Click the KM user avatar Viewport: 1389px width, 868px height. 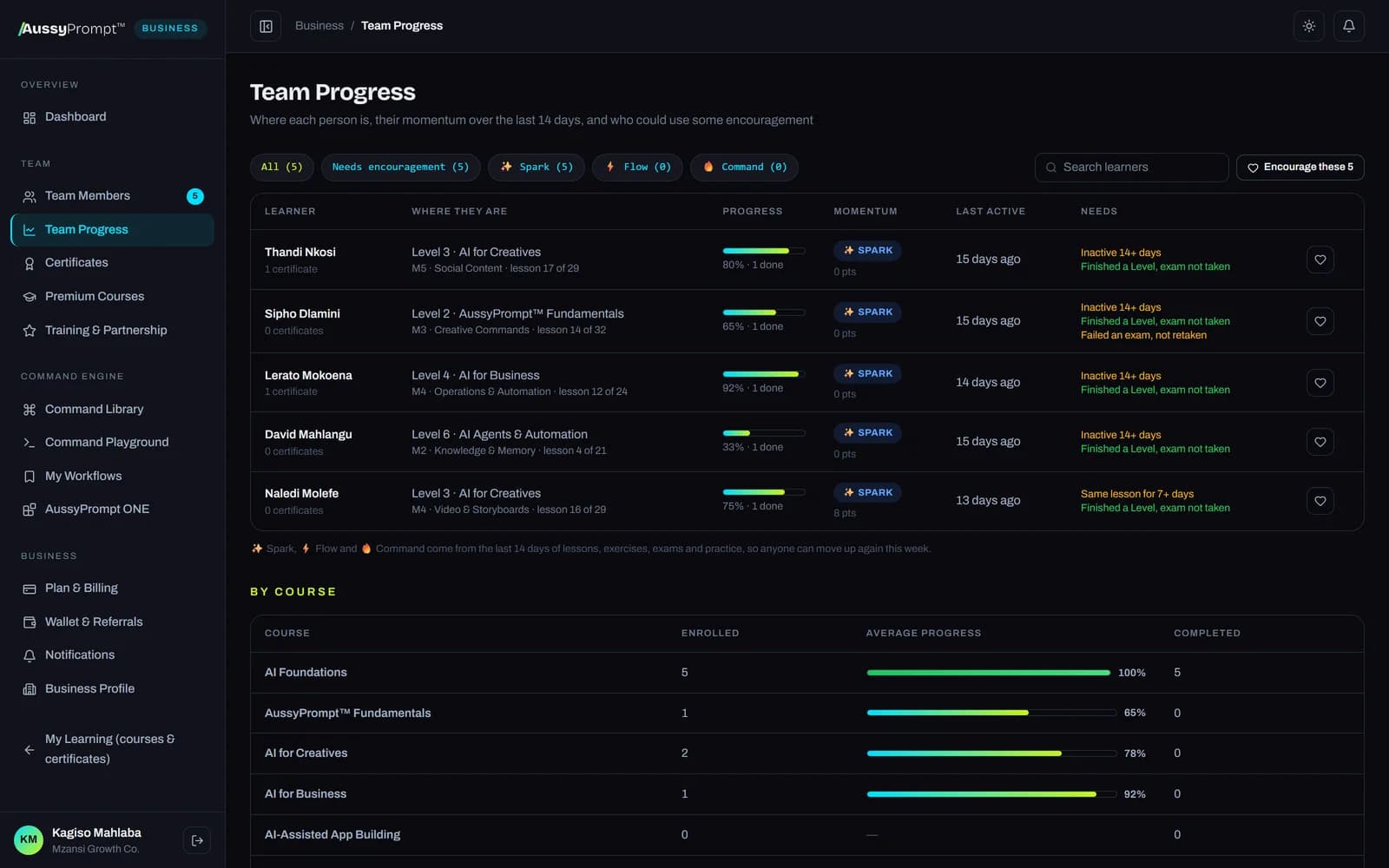pos(29,840)
